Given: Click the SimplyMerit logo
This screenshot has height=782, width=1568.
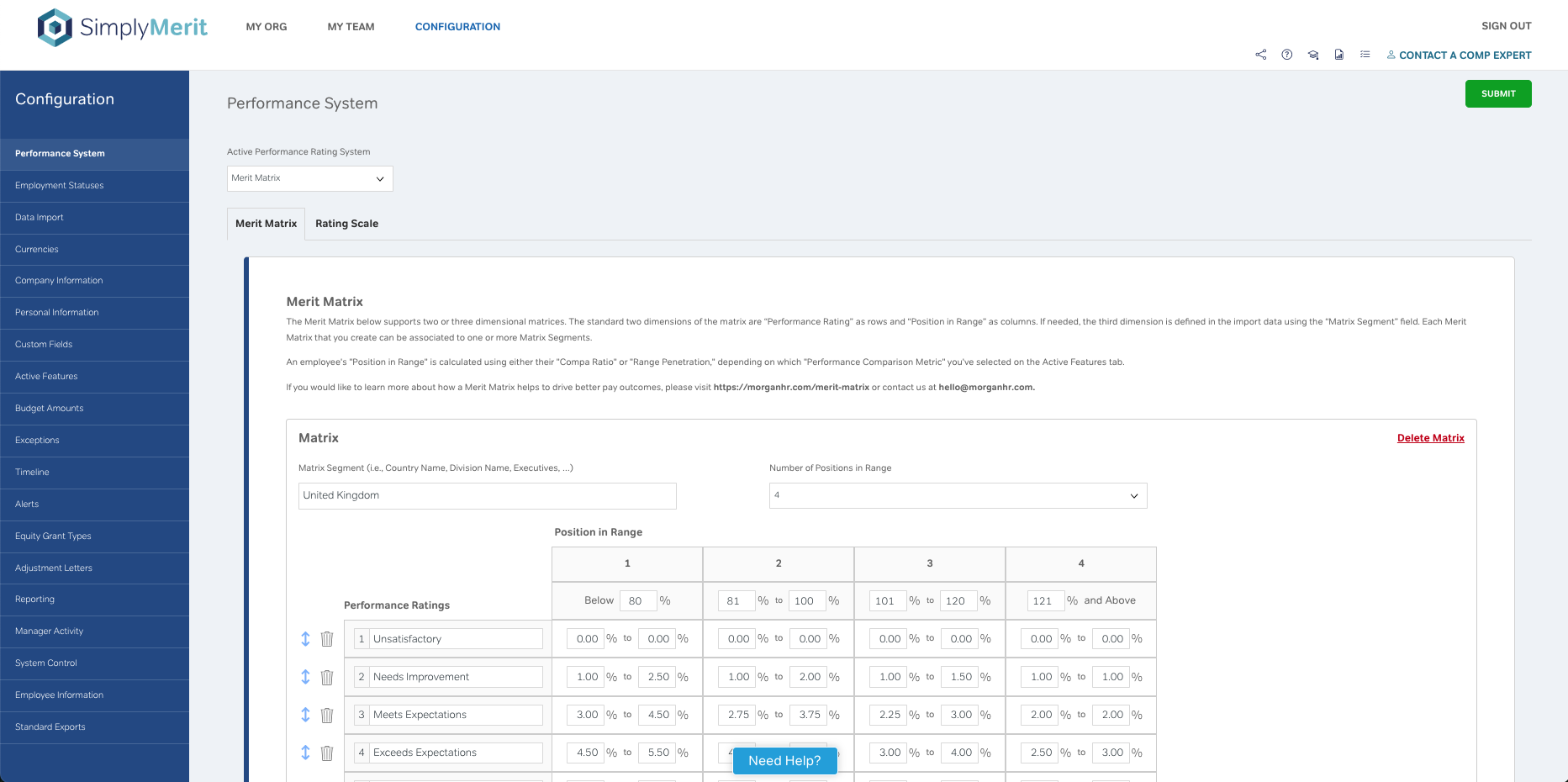Looking at the screenshot, I should [x=123, y=28].
